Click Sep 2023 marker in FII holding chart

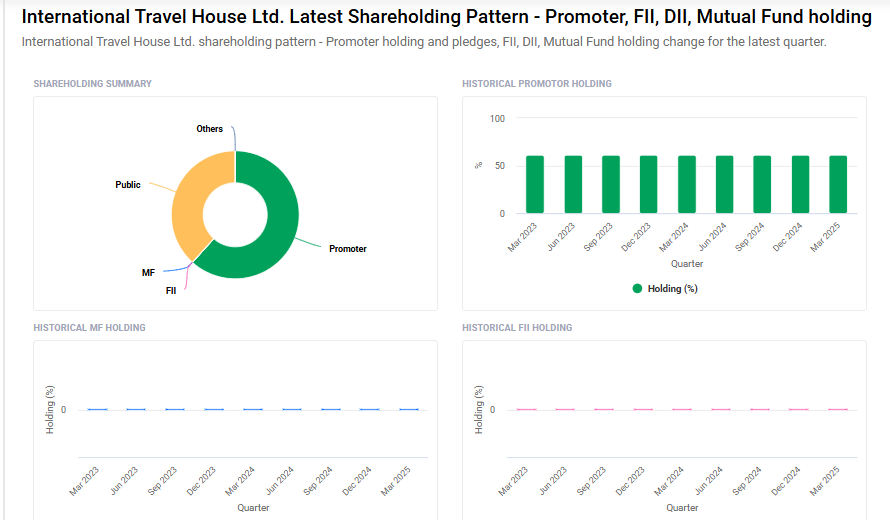click(604, 409)
